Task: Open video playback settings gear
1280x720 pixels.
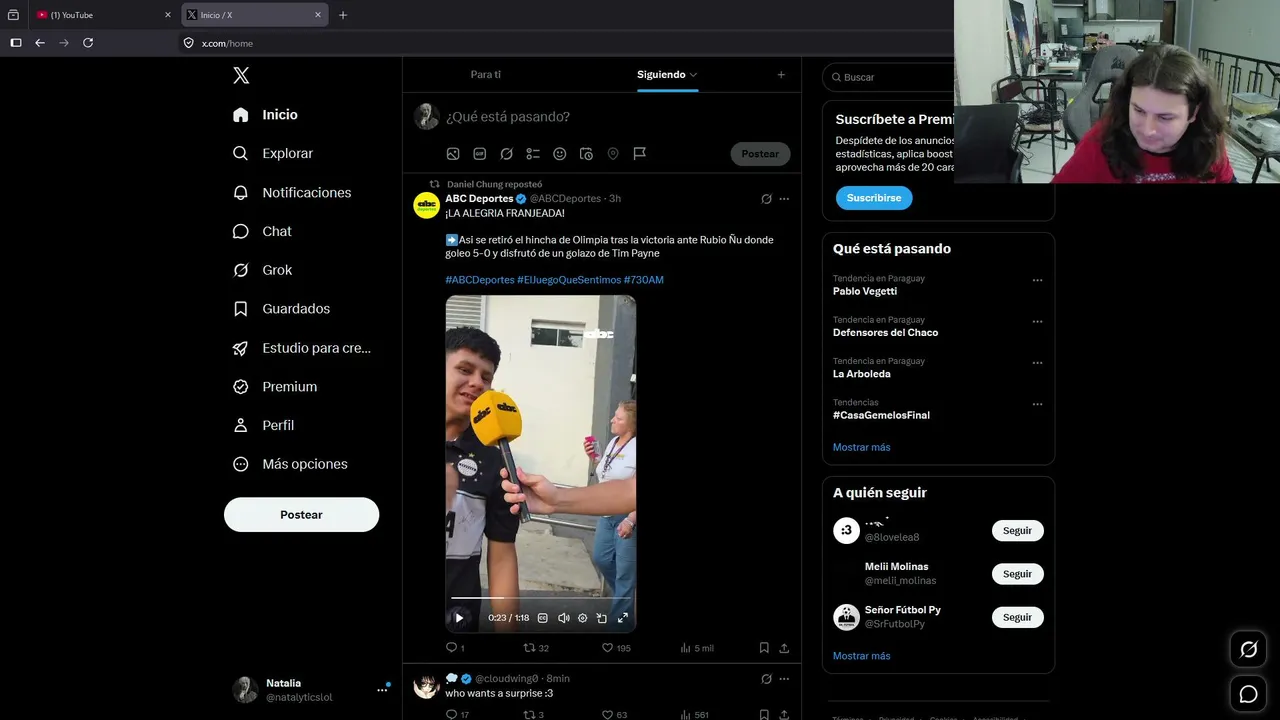Action: 583,618
